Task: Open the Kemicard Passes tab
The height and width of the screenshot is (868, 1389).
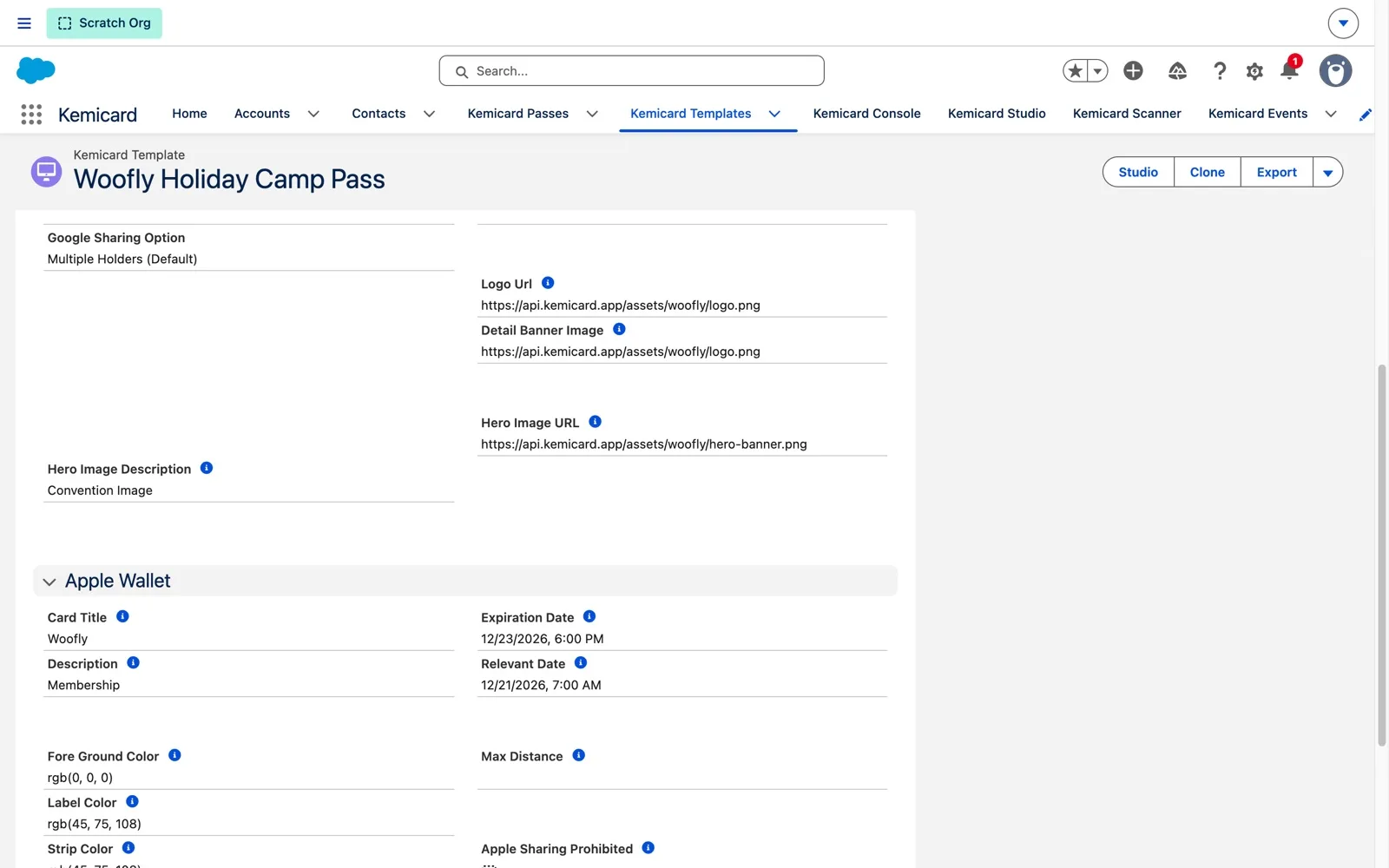Action: pyautogui.click(x=518, y=114)
